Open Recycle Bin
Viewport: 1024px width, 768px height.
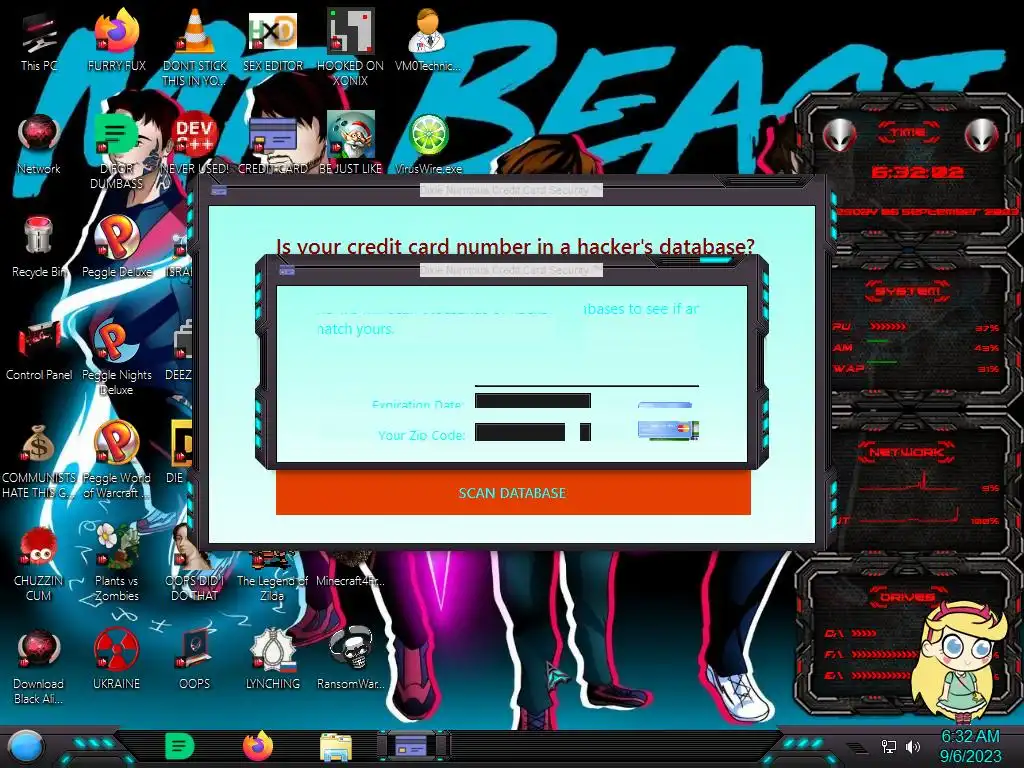(39, 248)
